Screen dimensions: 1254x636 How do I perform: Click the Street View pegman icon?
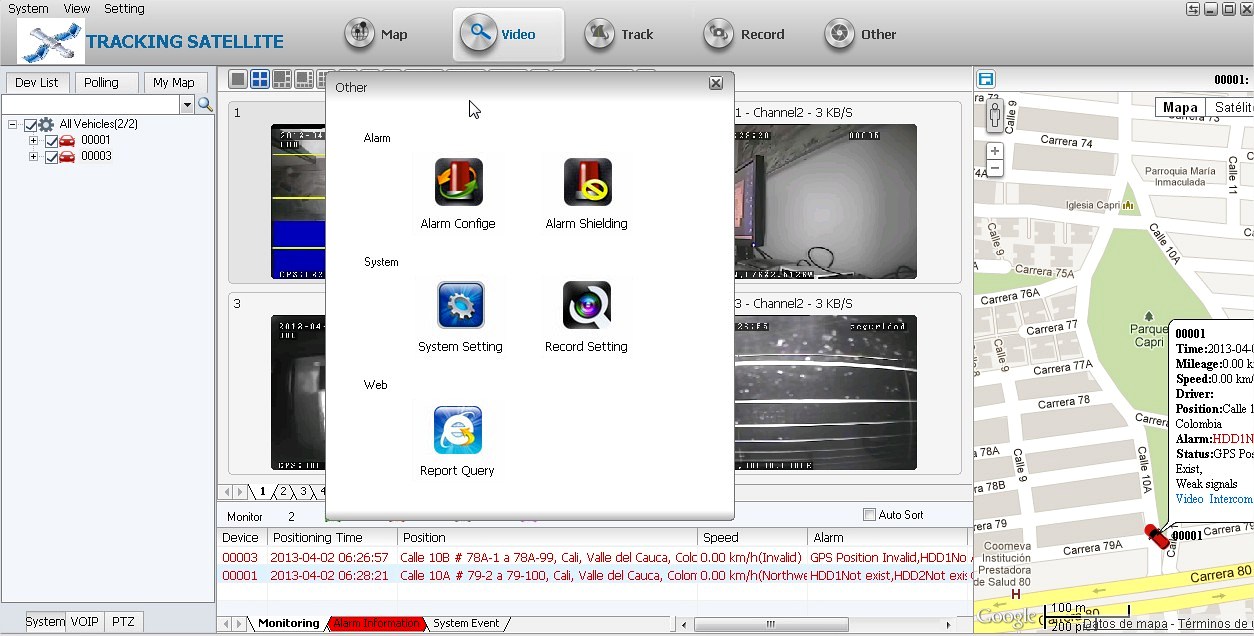[994, 116]
